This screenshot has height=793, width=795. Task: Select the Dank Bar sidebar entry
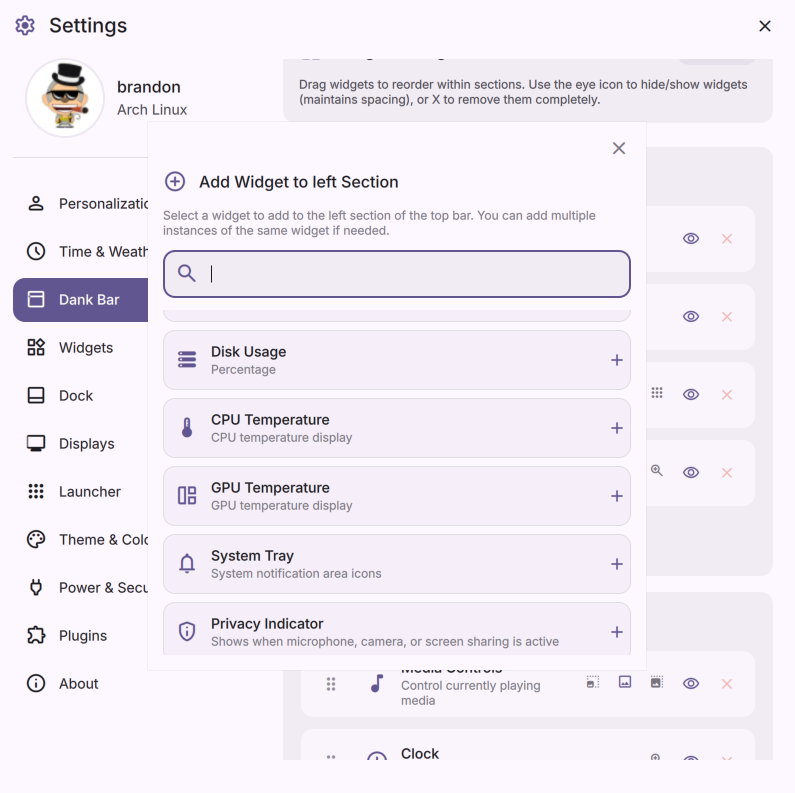pos(81,300)
